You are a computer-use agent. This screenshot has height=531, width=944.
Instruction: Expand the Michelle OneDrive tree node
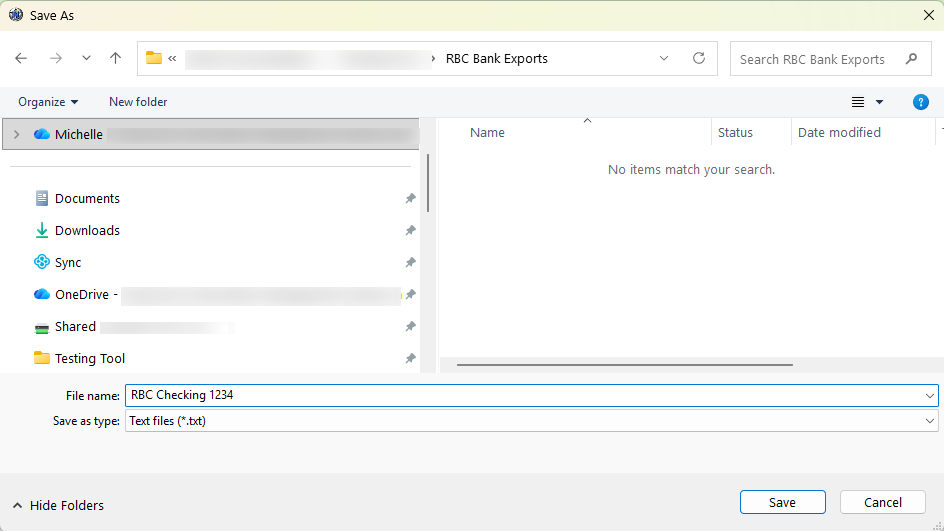coord(17,134)
